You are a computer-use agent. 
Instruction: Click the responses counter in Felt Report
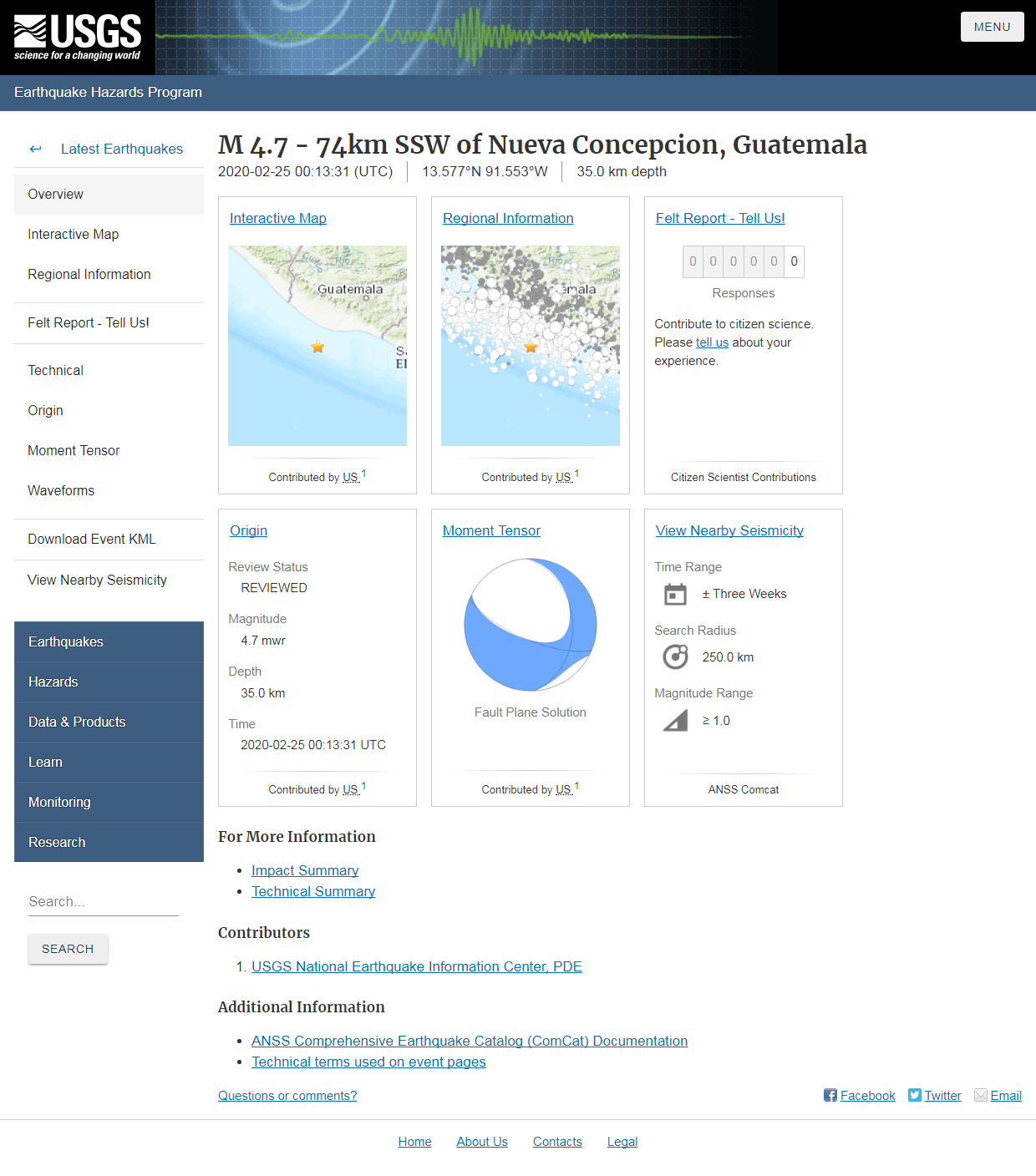coord(744,261)
